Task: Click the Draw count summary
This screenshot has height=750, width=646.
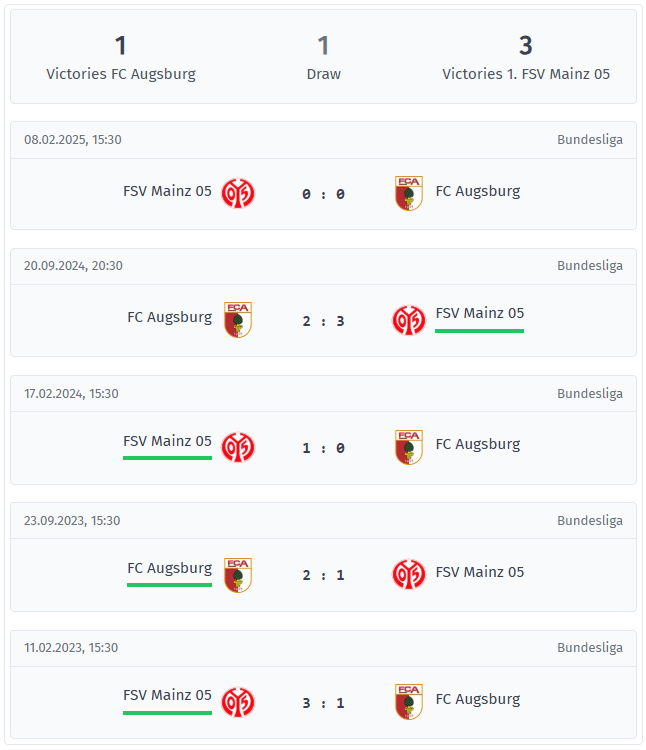Action: point(324,58)
